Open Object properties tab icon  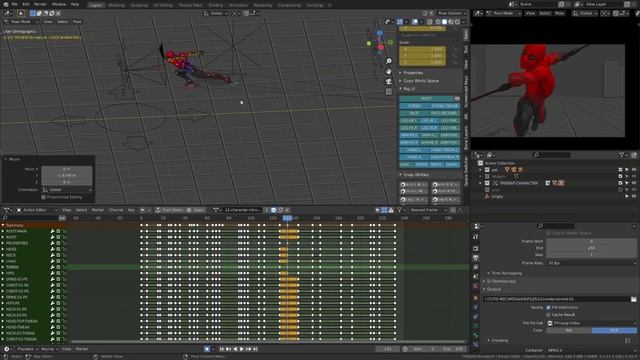click(476, 298)
